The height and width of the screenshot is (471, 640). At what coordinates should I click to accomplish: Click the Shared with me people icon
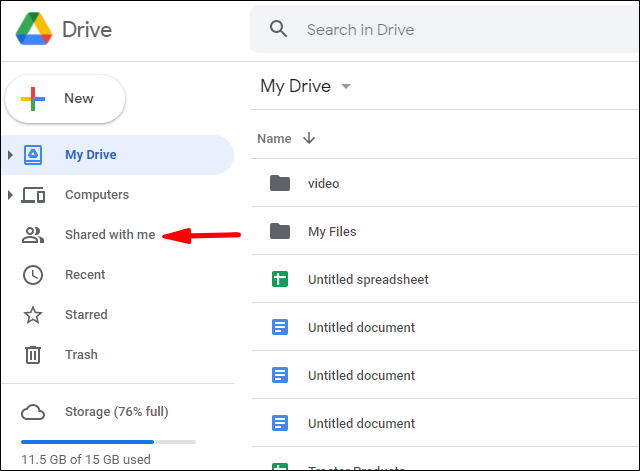click(x=33, y=235)
